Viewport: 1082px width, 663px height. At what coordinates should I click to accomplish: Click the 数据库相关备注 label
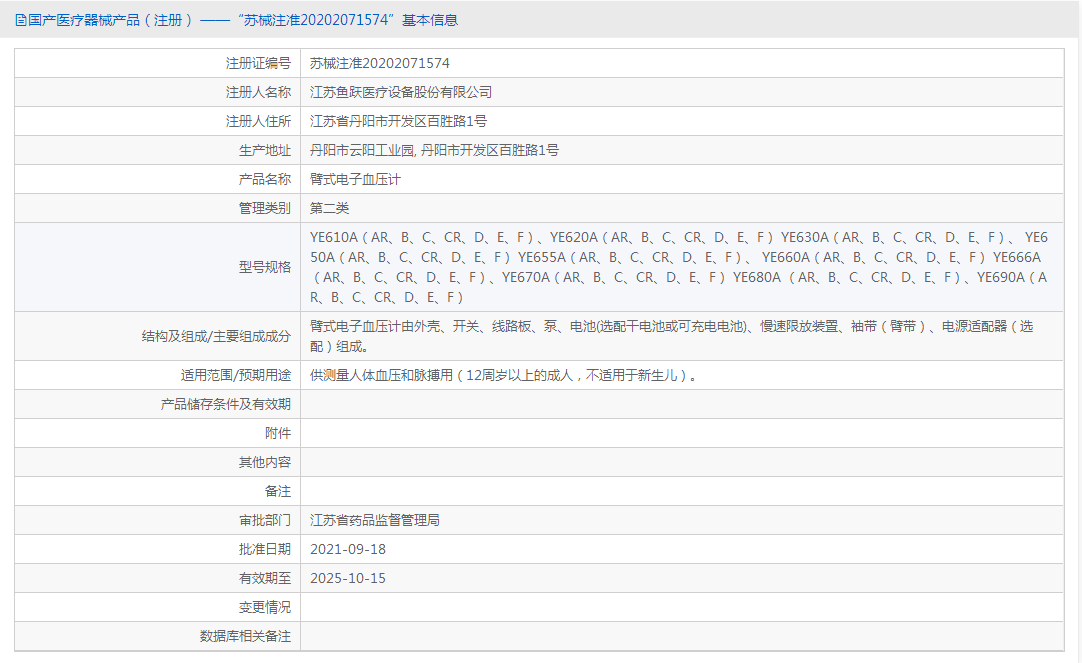tap(246, 636)
